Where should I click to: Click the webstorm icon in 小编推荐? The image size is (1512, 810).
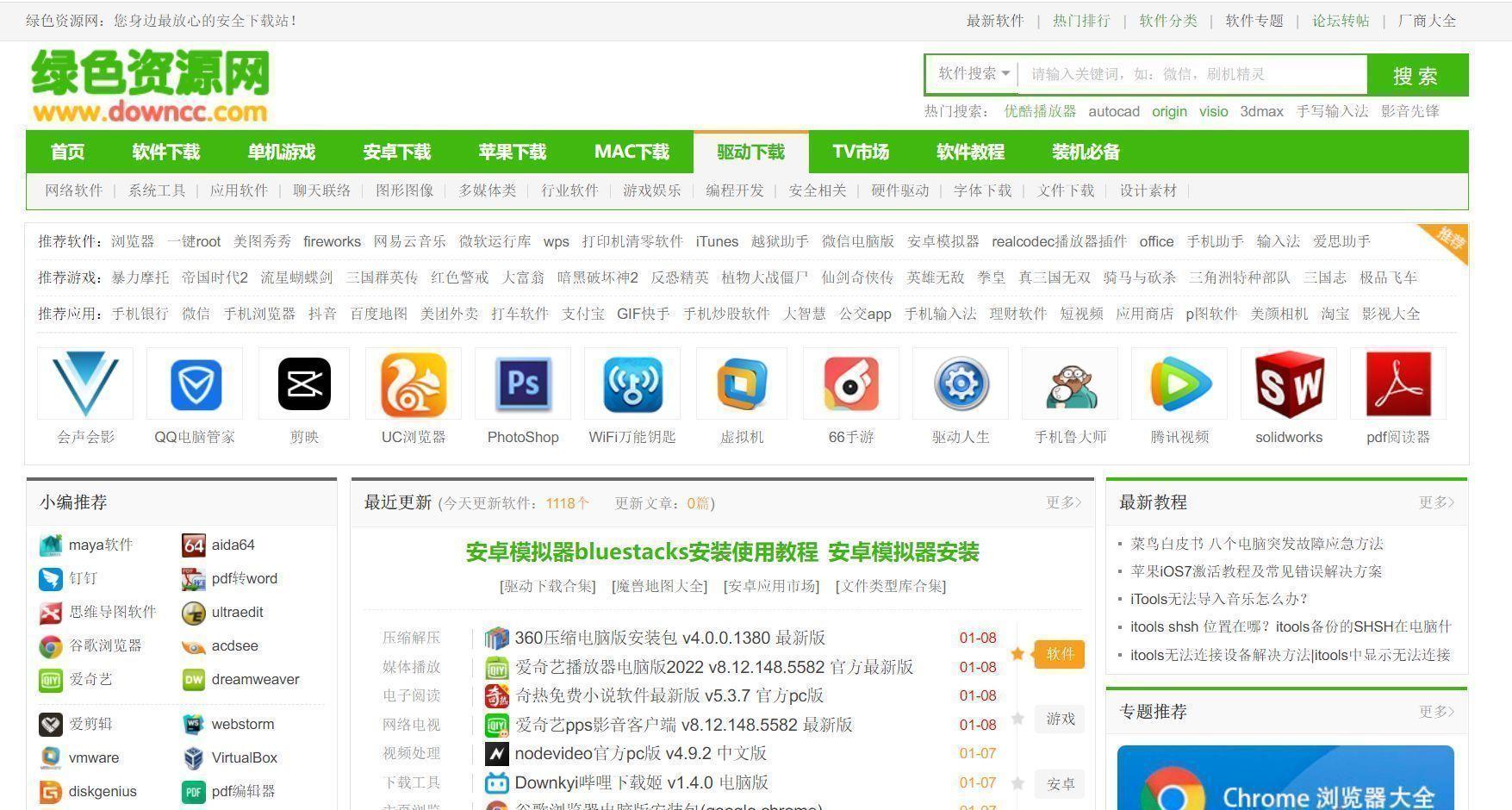(194, 725)
